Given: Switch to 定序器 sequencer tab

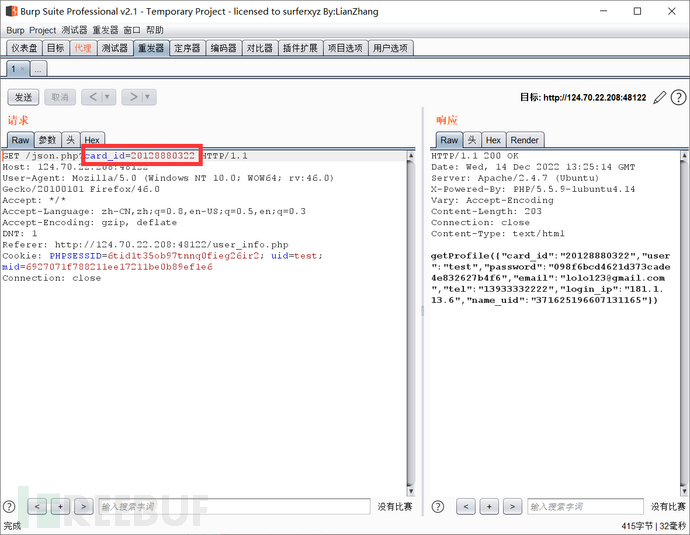Looking at the screenshot, I should [187, 48].
